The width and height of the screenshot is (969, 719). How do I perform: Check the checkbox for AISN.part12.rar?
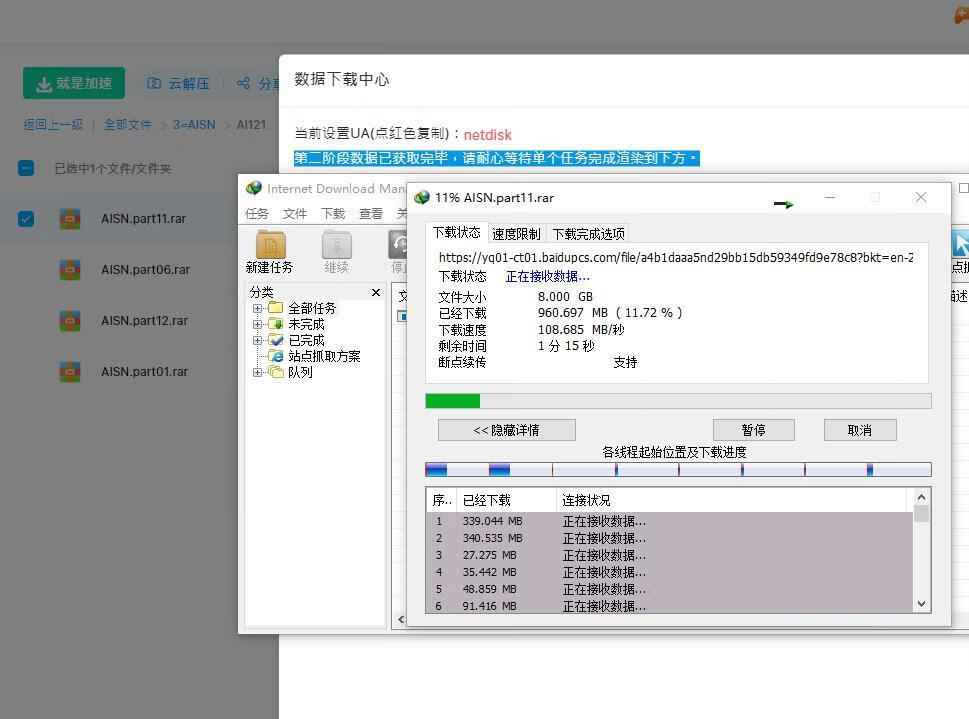click(25, 320)
